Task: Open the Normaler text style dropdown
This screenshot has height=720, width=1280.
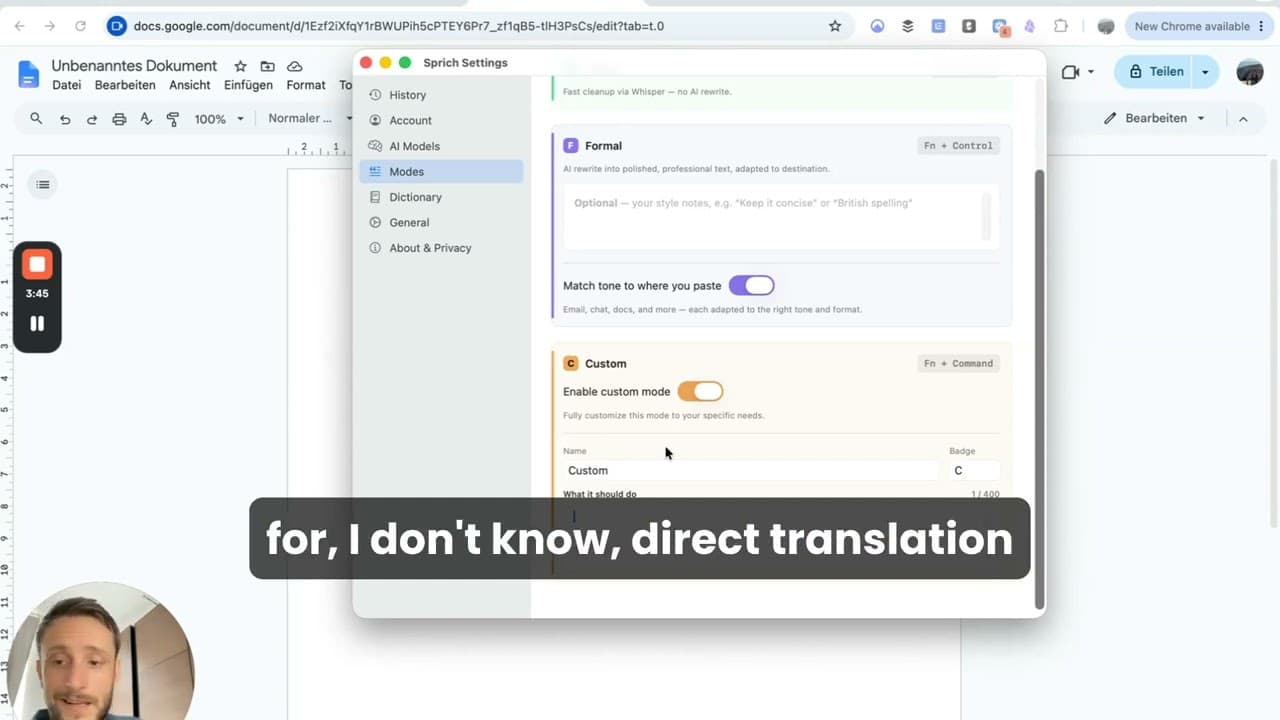Action: 309,119
